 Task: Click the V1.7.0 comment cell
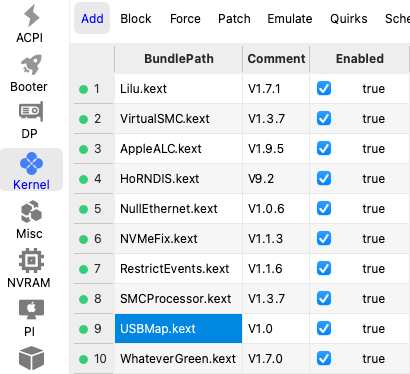pos(276,359)
